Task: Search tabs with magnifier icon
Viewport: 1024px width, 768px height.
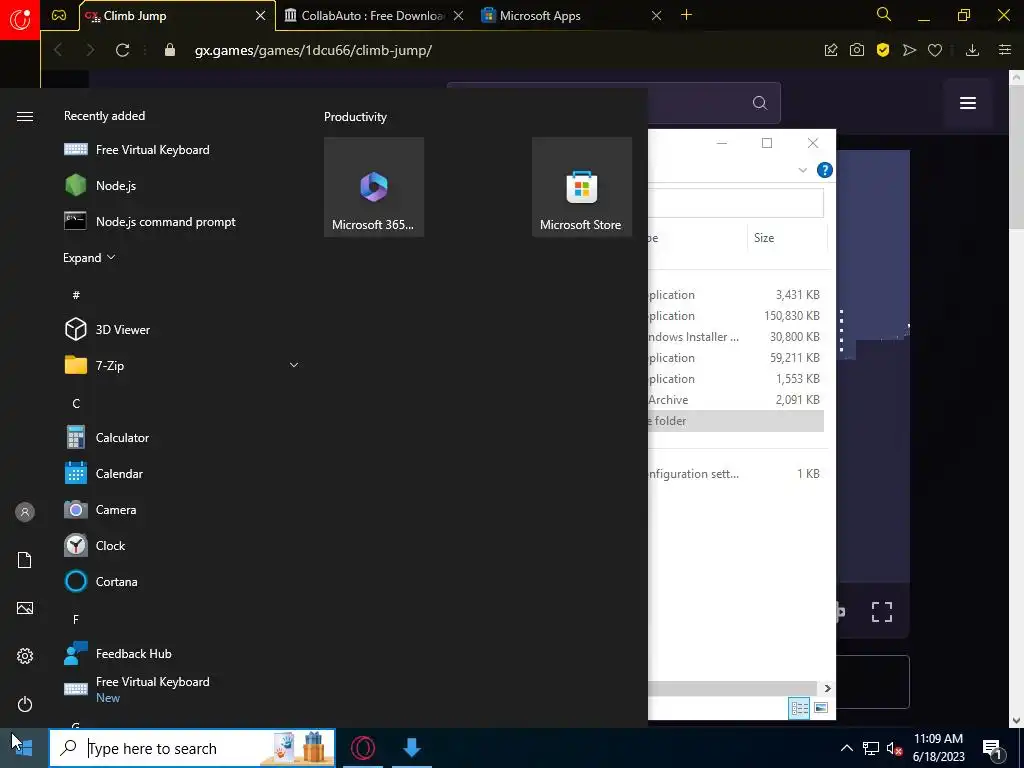Action: coord(884,14)
